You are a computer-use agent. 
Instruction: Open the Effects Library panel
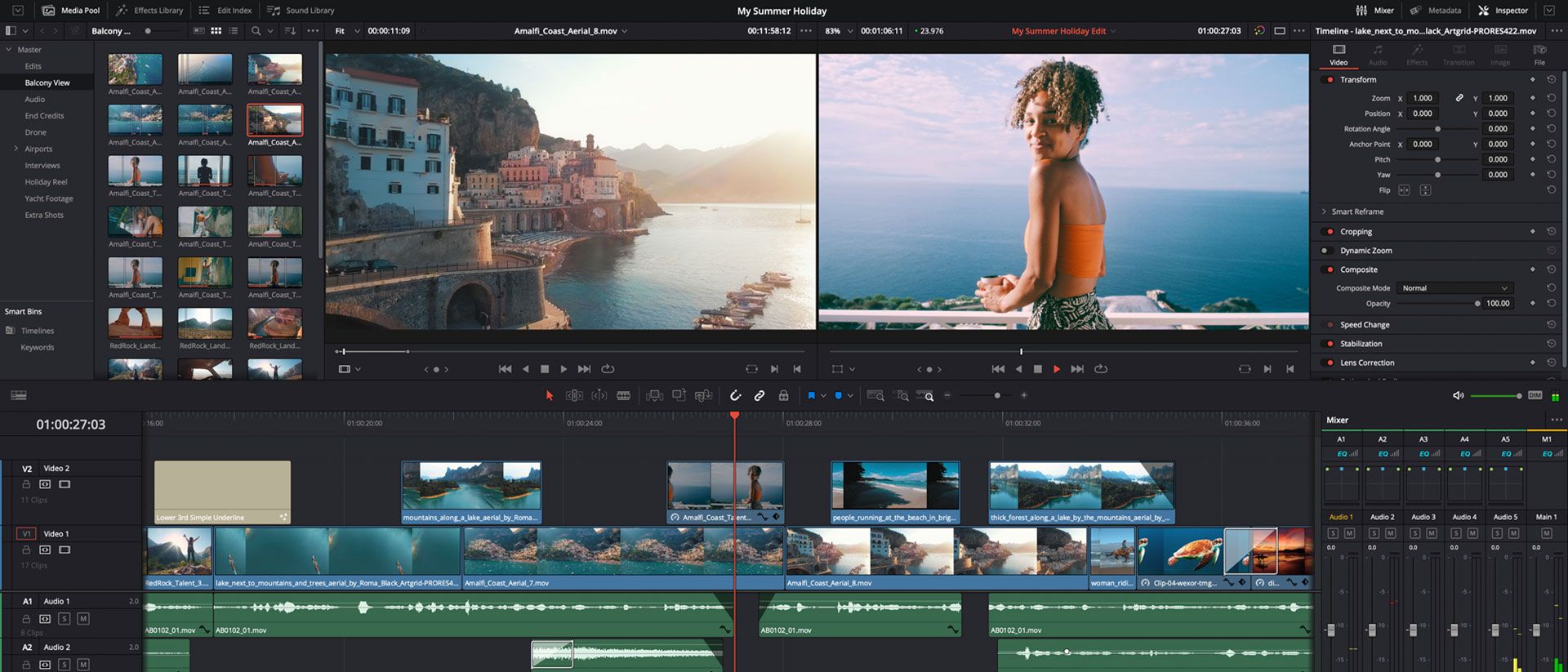click(x=149, y=11)
